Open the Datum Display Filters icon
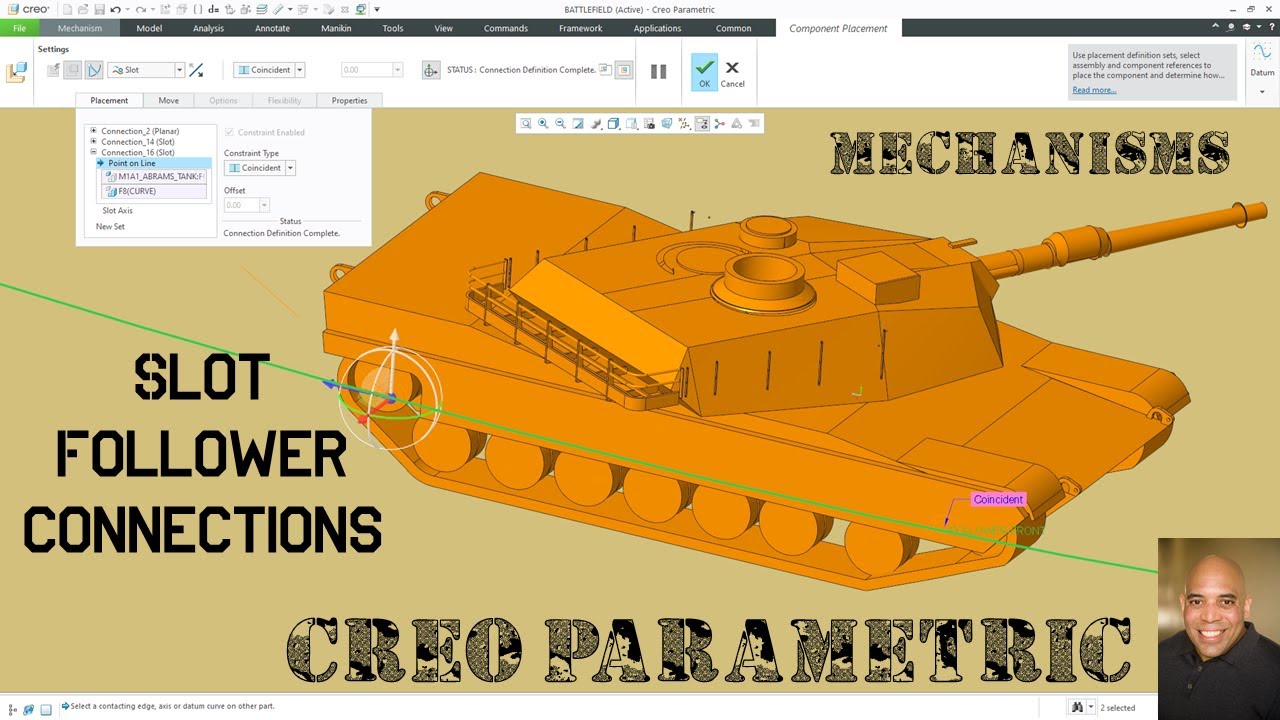 pyautogui.click(x=684, y=124)
